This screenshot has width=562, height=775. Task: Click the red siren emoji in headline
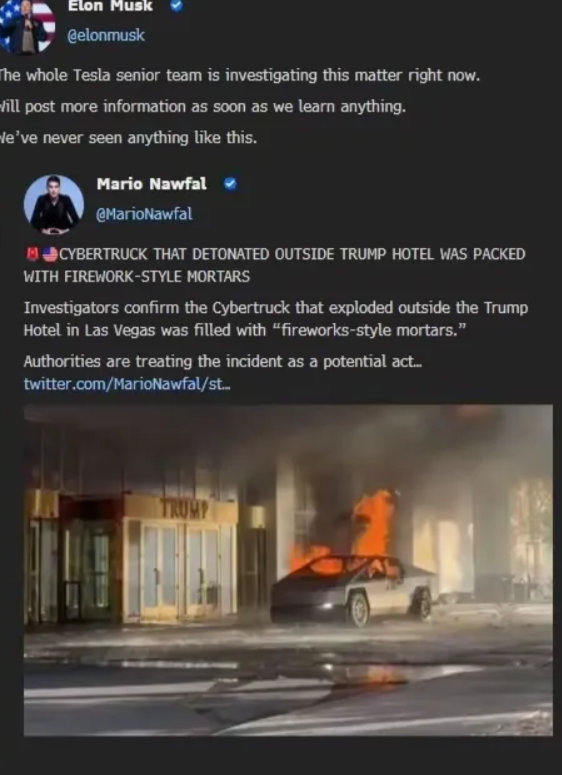click(32, 254)
